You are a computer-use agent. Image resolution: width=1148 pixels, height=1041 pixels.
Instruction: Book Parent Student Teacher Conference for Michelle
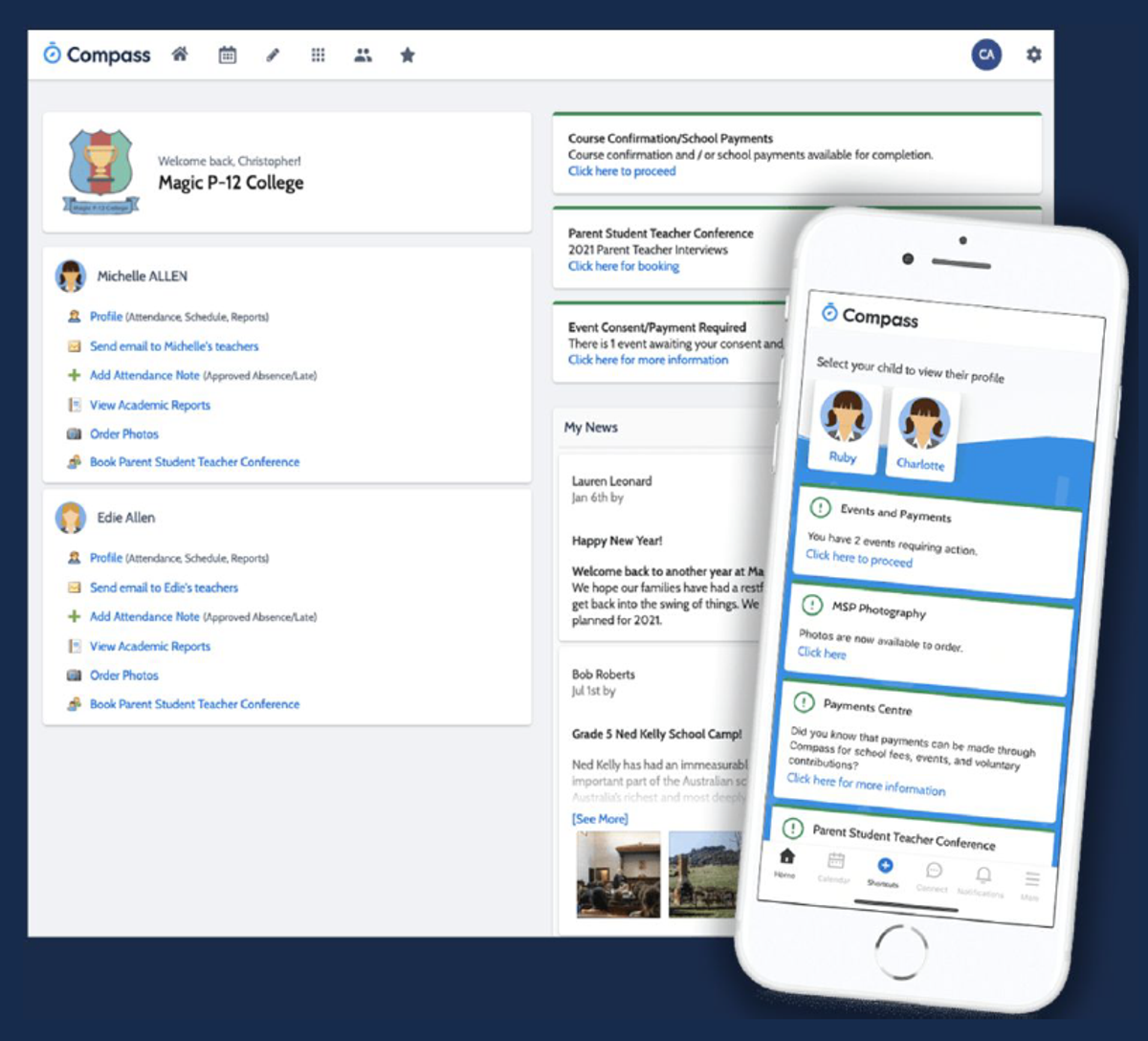tap(194, 462)
